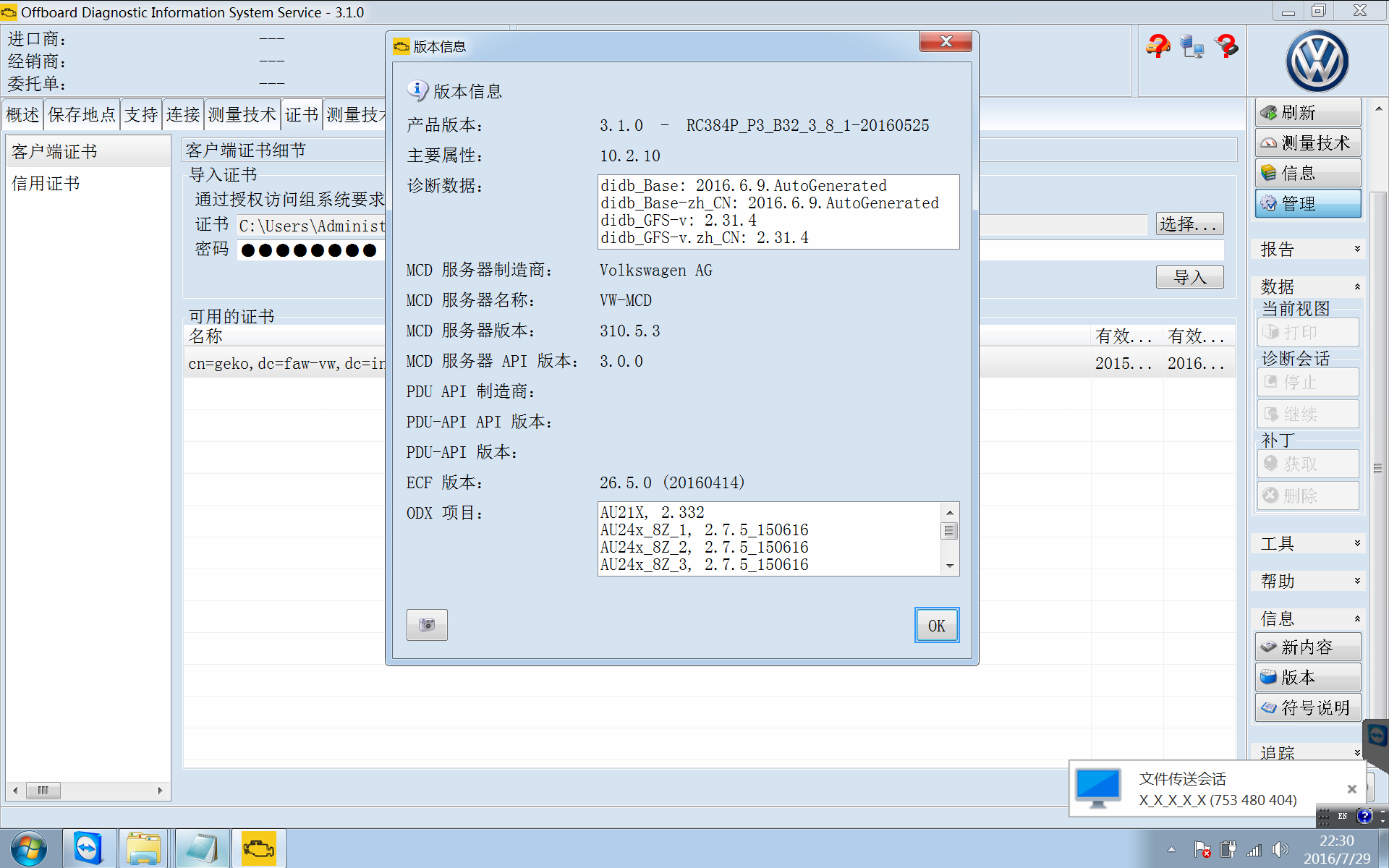
Task: Click the screenshot camera icon in dialog
Action: coord(427,625)
